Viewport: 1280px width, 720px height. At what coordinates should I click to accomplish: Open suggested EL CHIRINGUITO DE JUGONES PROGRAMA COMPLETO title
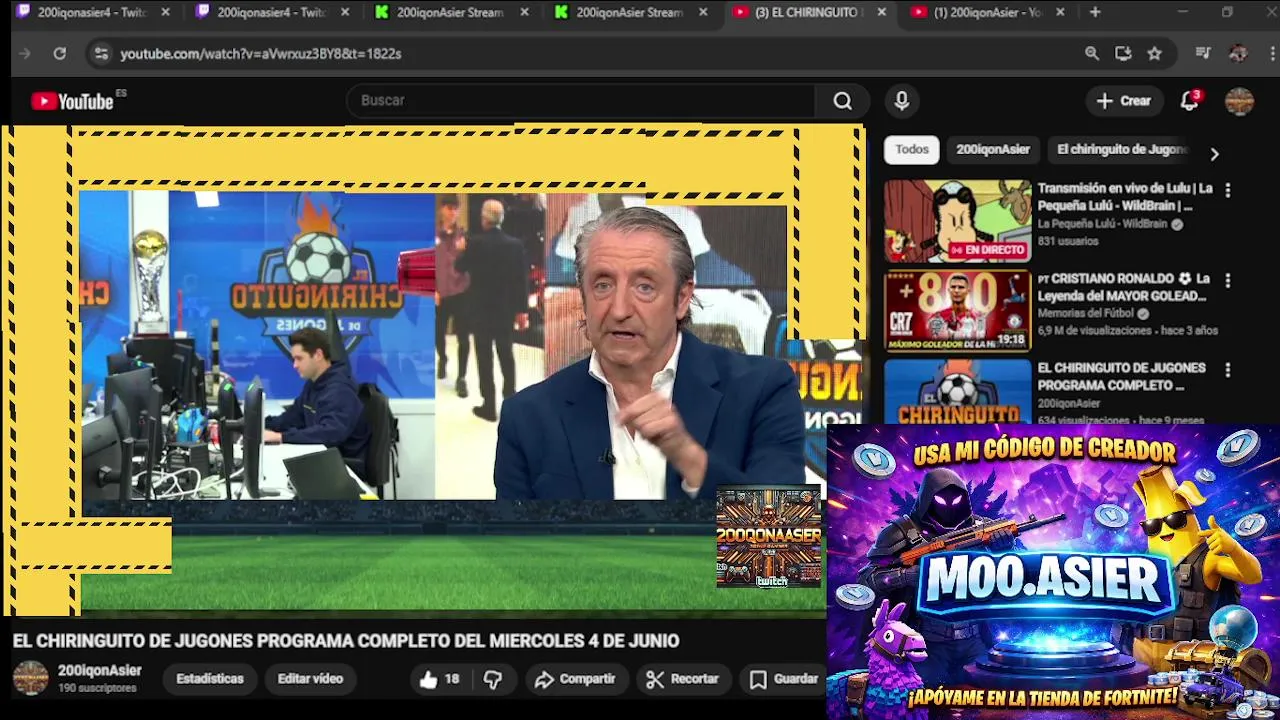pyautogui.click(x=1121, y=377)
